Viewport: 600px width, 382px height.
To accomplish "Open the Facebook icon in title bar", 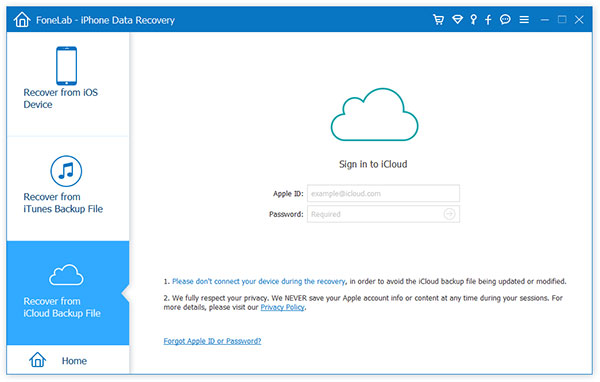I will pos(488,20).
